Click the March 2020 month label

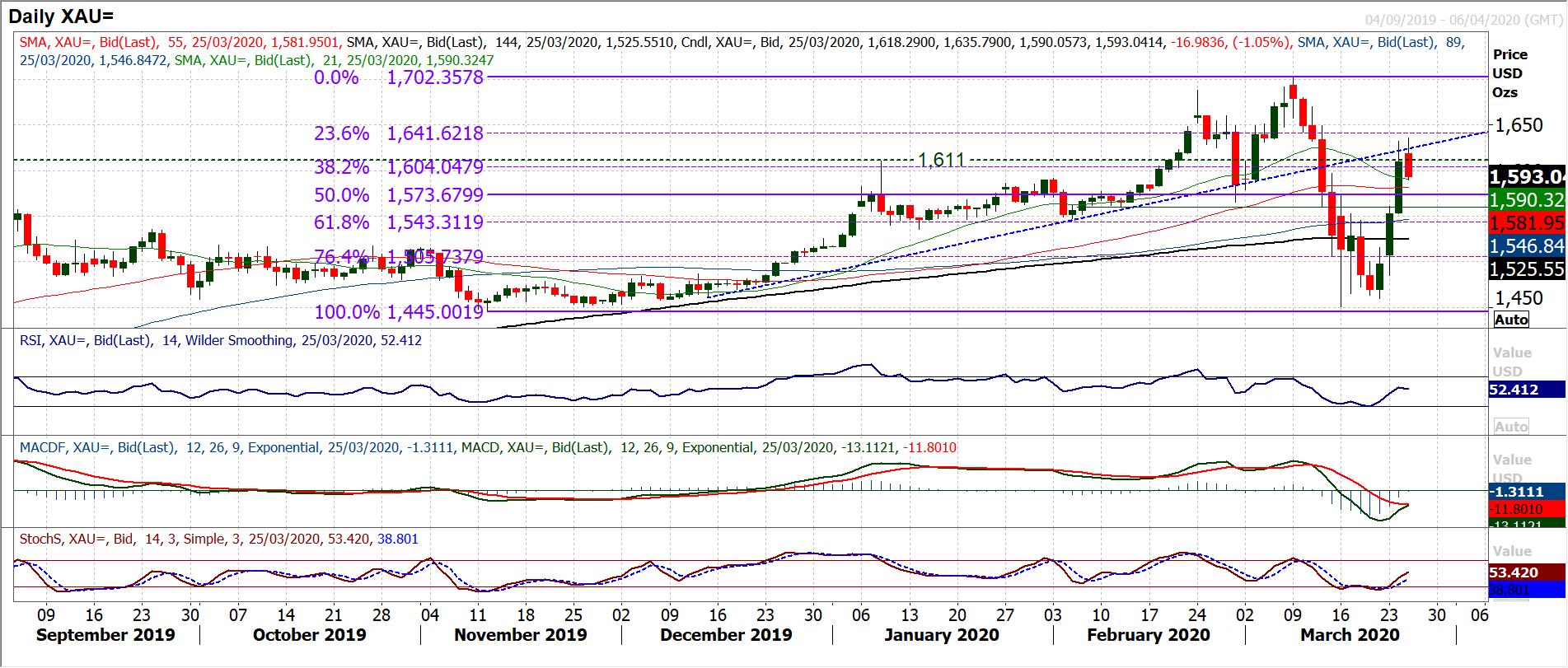click(x=1350, y=635)
